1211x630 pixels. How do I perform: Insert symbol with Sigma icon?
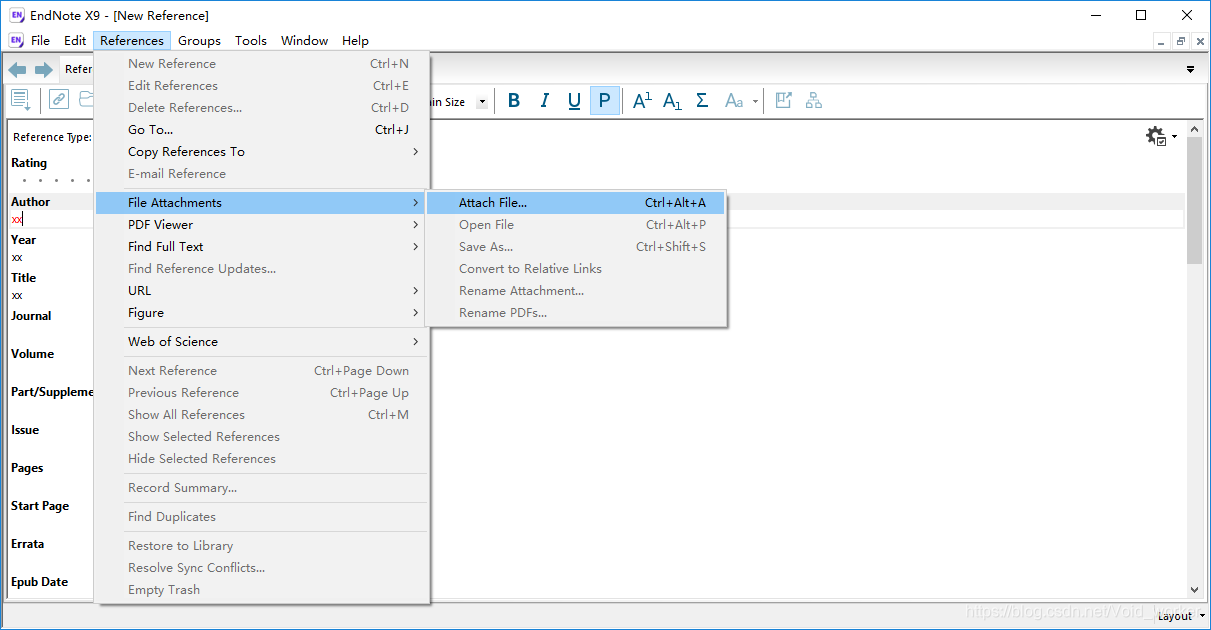tap(702, 101)
